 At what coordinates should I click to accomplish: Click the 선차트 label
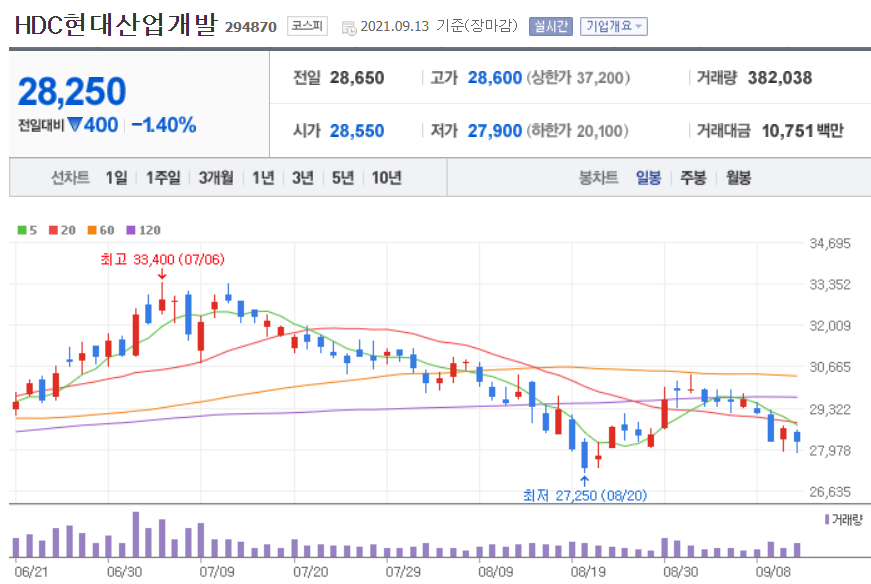[x=70, y=178]
